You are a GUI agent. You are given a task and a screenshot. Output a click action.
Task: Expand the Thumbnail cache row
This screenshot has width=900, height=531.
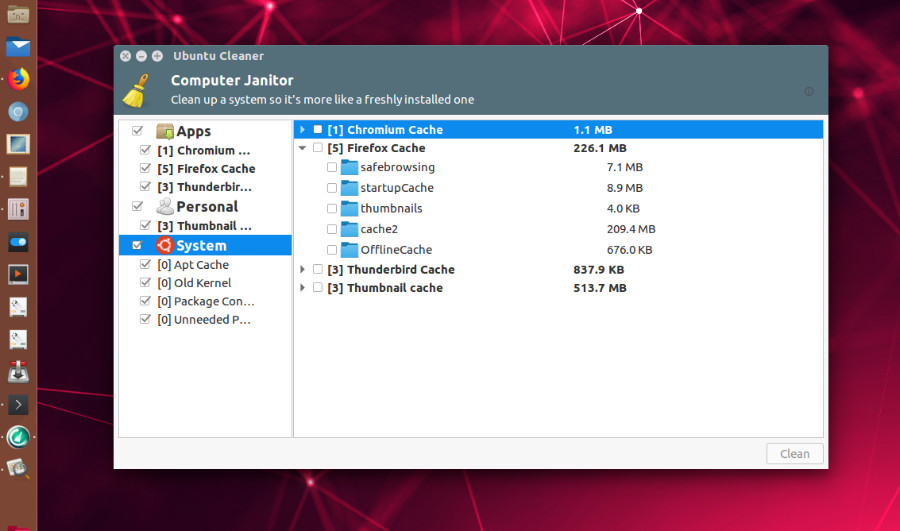302,288
